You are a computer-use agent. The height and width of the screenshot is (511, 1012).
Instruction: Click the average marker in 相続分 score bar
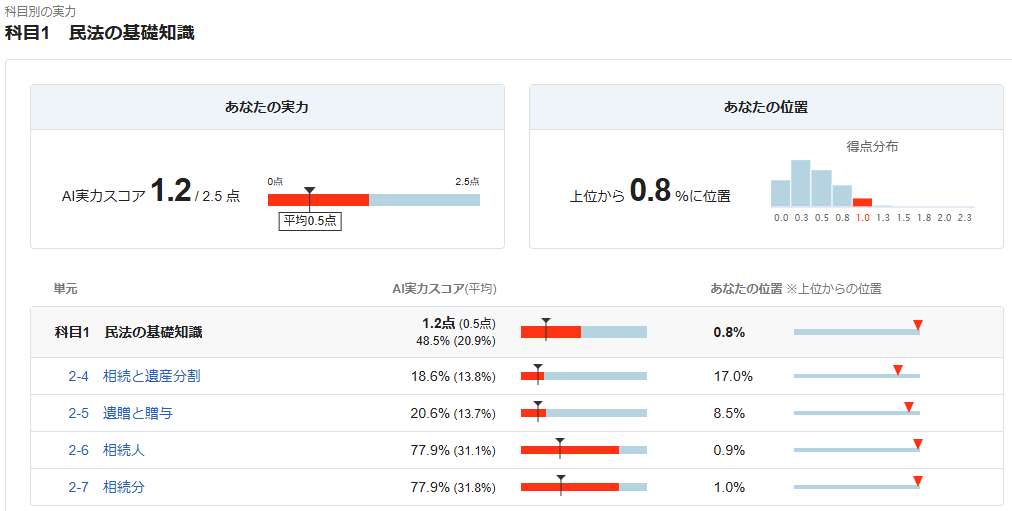[561, 478]
